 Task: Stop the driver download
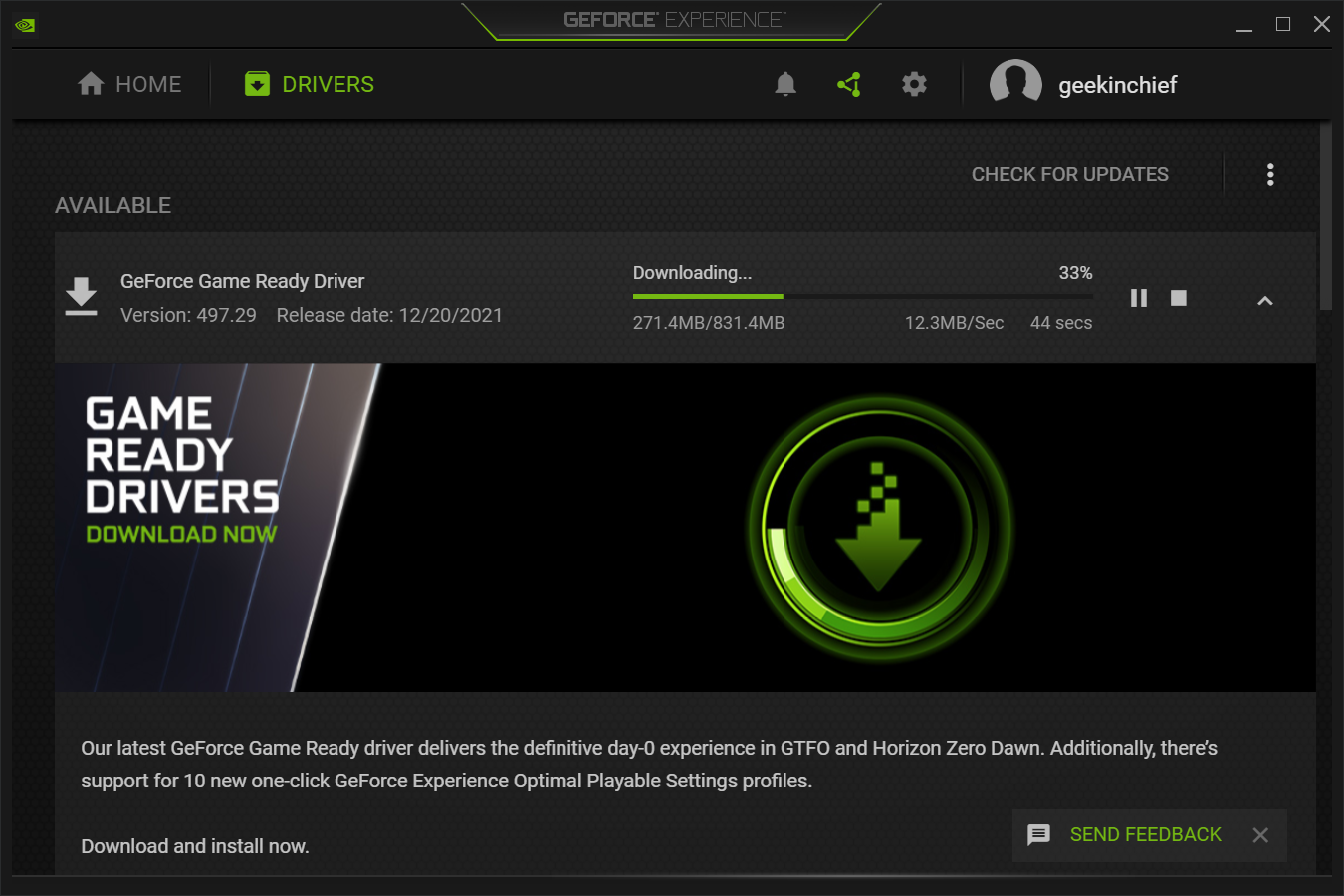(x=1179, y=298)
